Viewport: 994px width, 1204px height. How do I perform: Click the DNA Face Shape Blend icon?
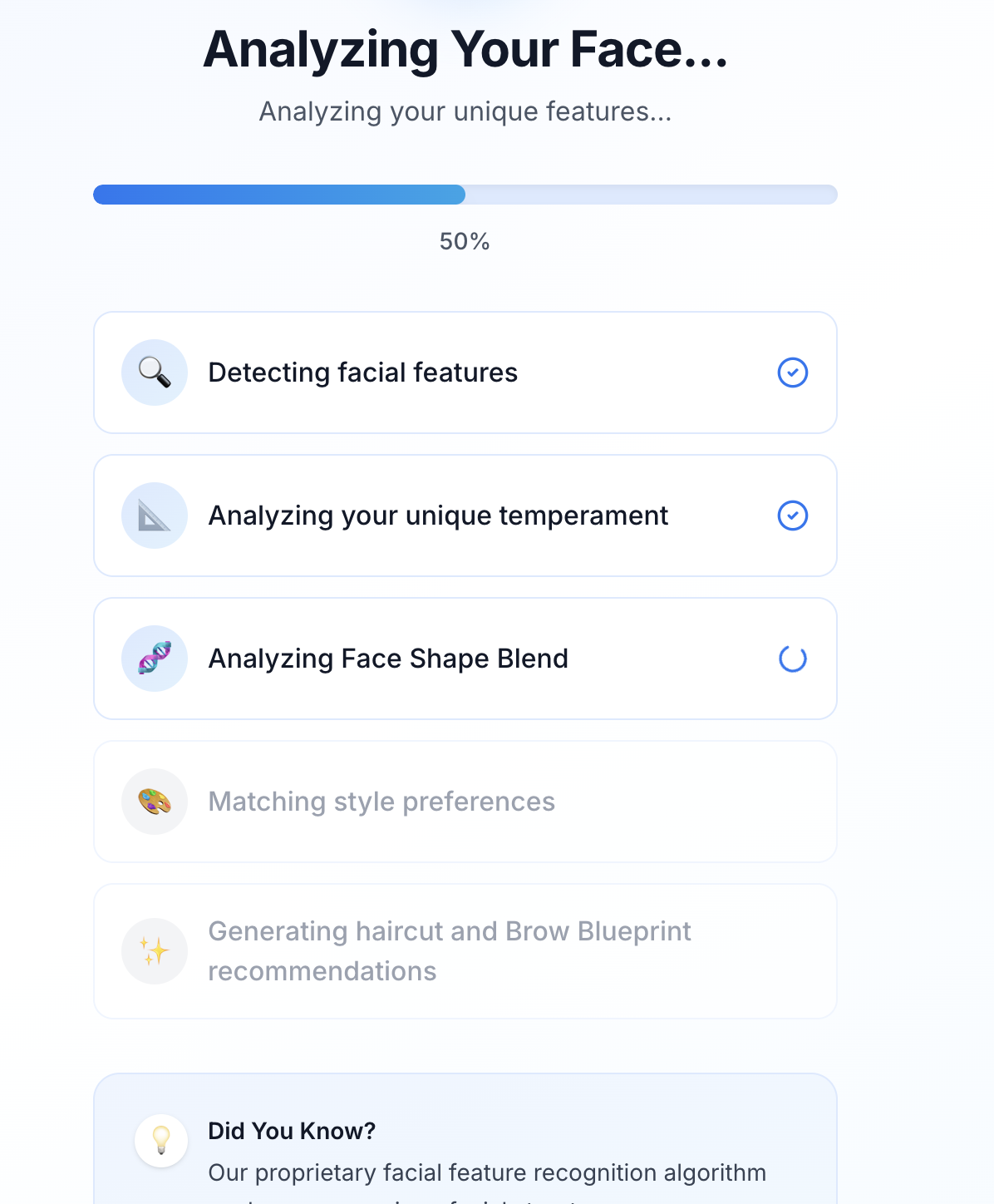[x=155, y=659]
